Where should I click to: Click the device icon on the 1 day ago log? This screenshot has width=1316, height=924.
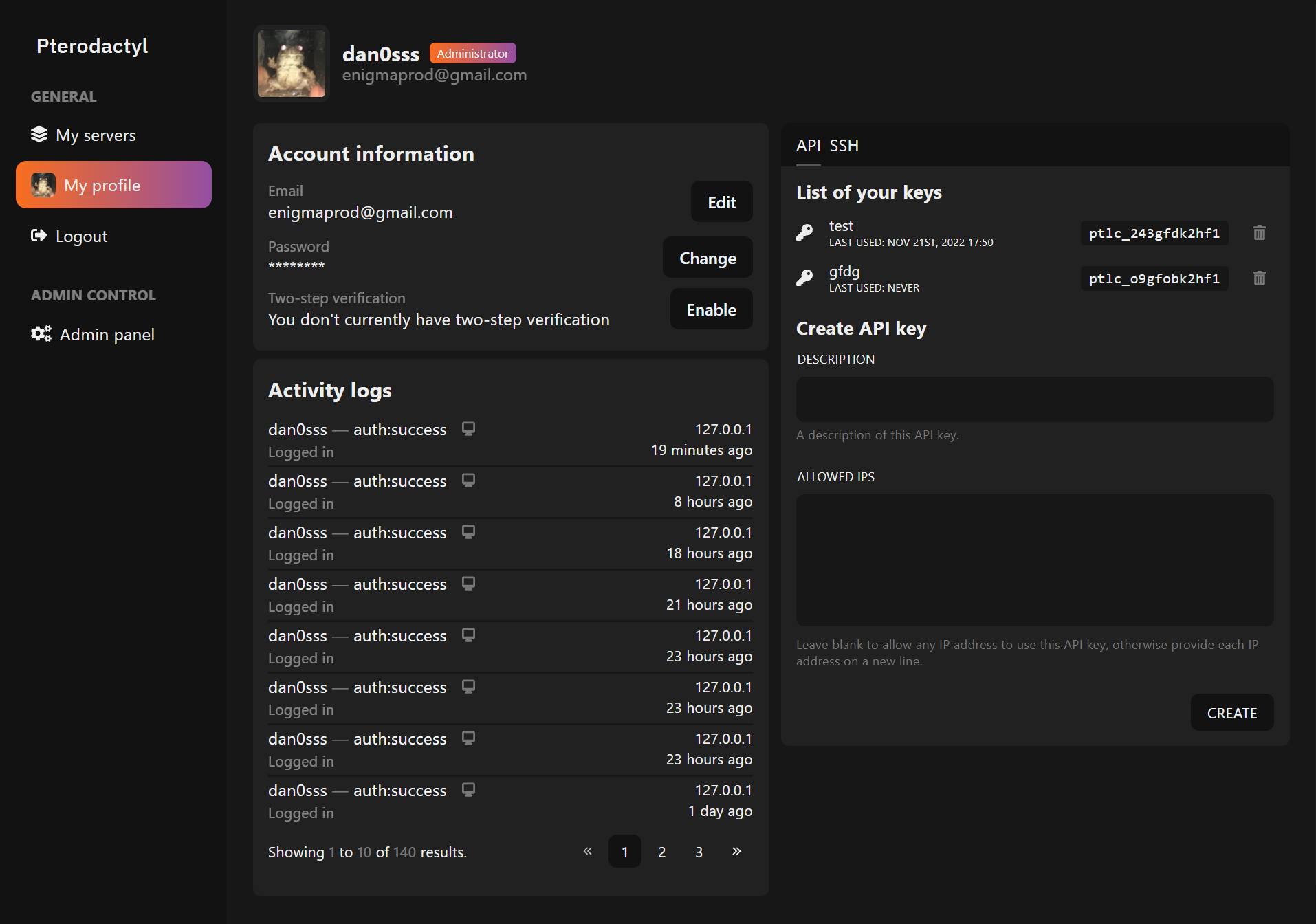click(x=468, y=790)
